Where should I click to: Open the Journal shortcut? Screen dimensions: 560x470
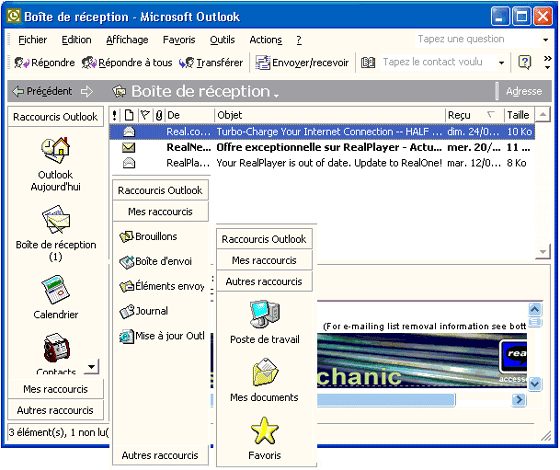coord(144,311)
